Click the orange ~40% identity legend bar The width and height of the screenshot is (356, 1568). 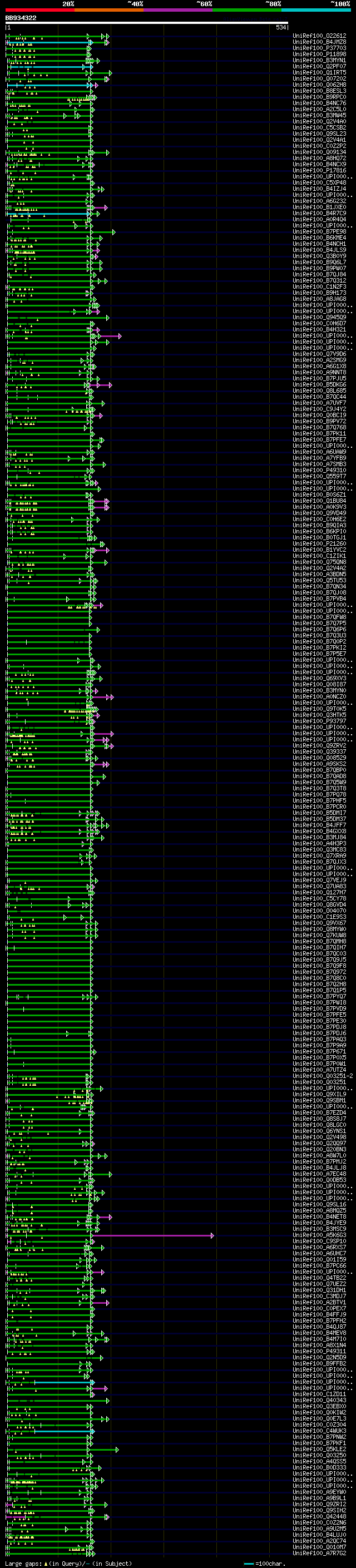109,10
